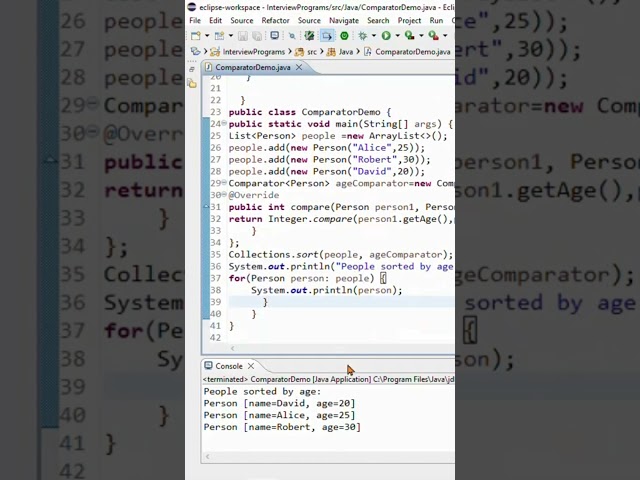
Task: Click console line 'Person [name=Alice, age=25]'
Action: coord(280,415)
